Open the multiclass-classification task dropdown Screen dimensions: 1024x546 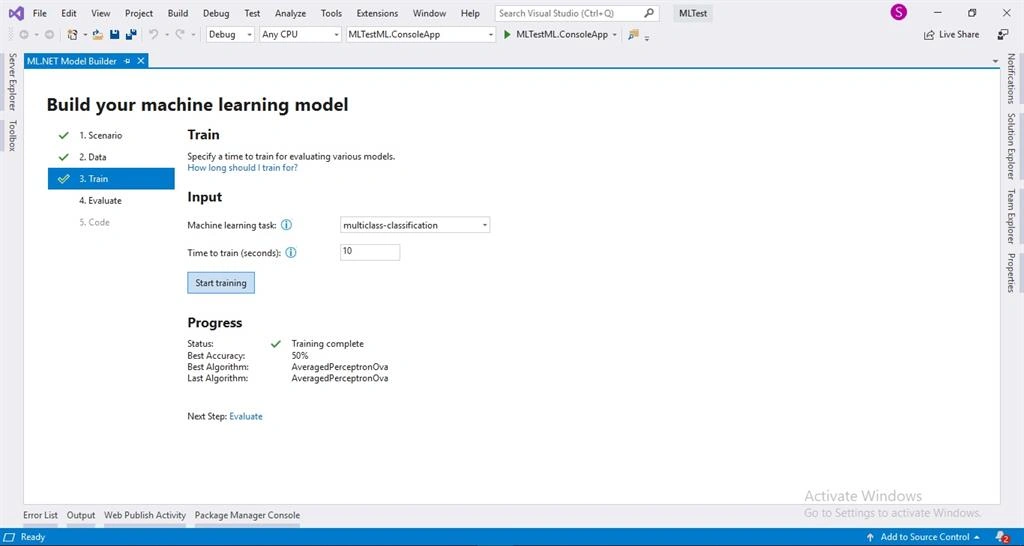[415, 225]
